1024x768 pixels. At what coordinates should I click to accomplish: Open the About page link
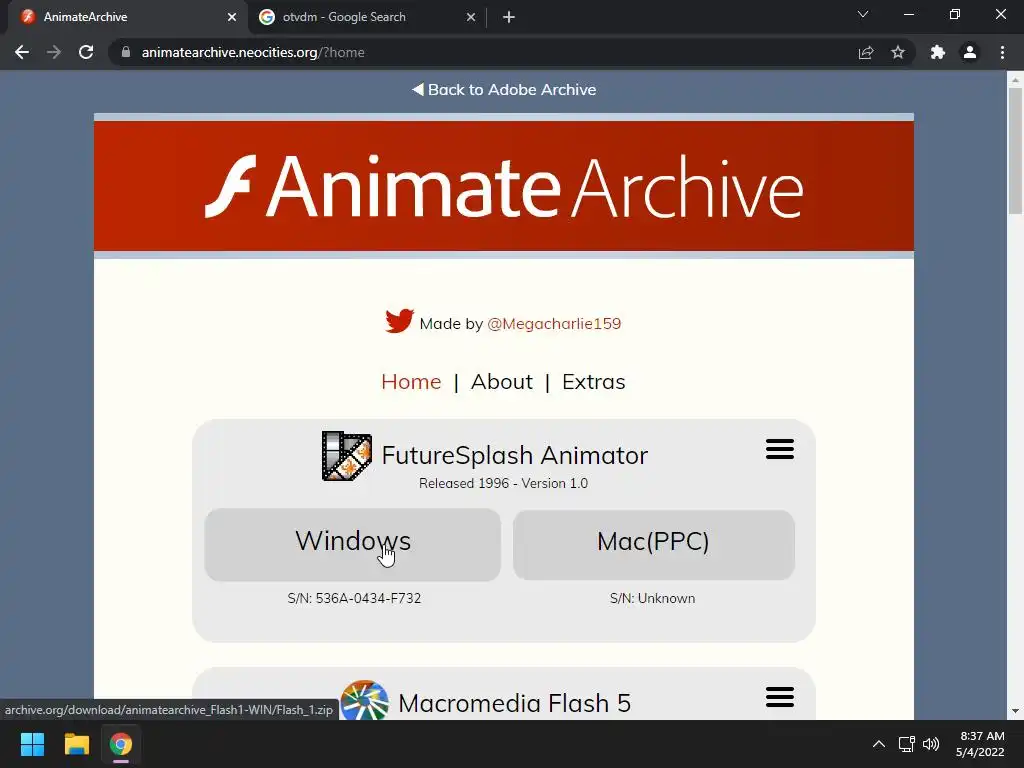[502, 381]
